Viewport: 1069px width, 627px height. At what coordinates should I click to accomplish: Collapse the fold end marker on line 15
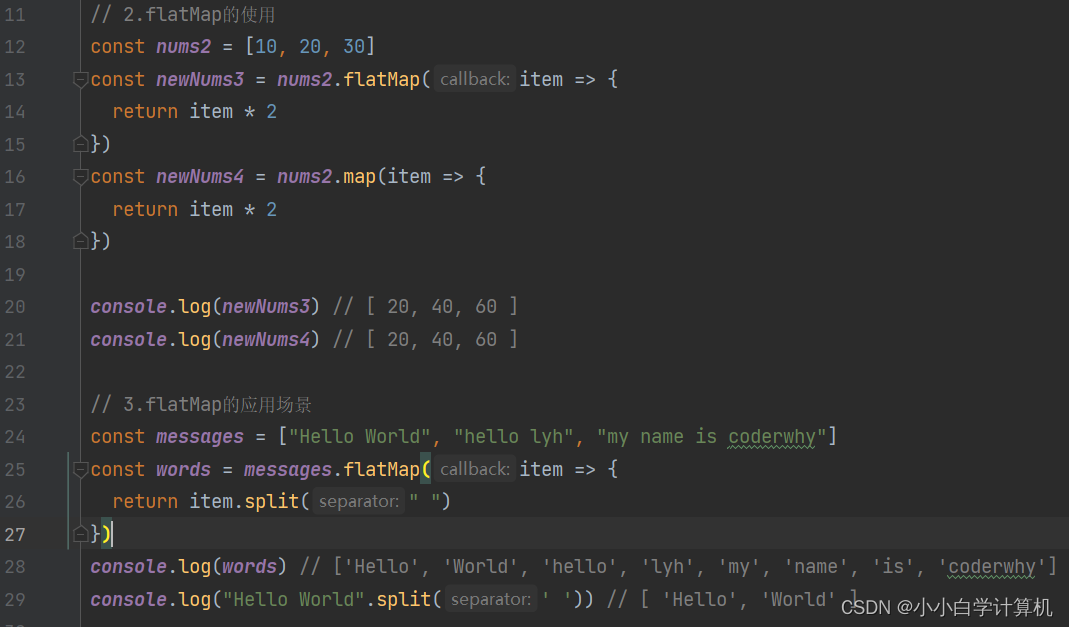(80, 144)
